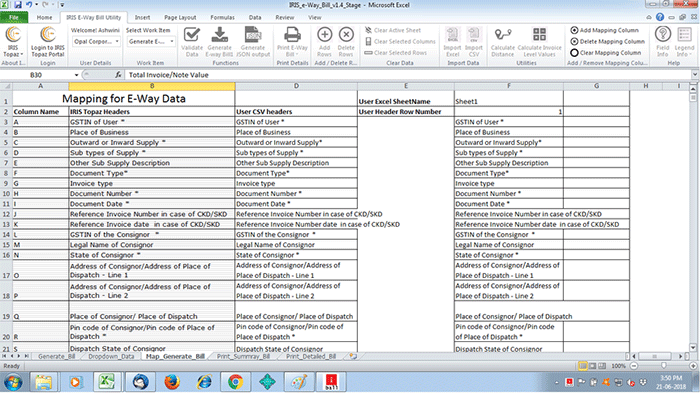Select cell 'Mapping for E-Way Data'
Screen dimensions: 700x393
[124, 98]
